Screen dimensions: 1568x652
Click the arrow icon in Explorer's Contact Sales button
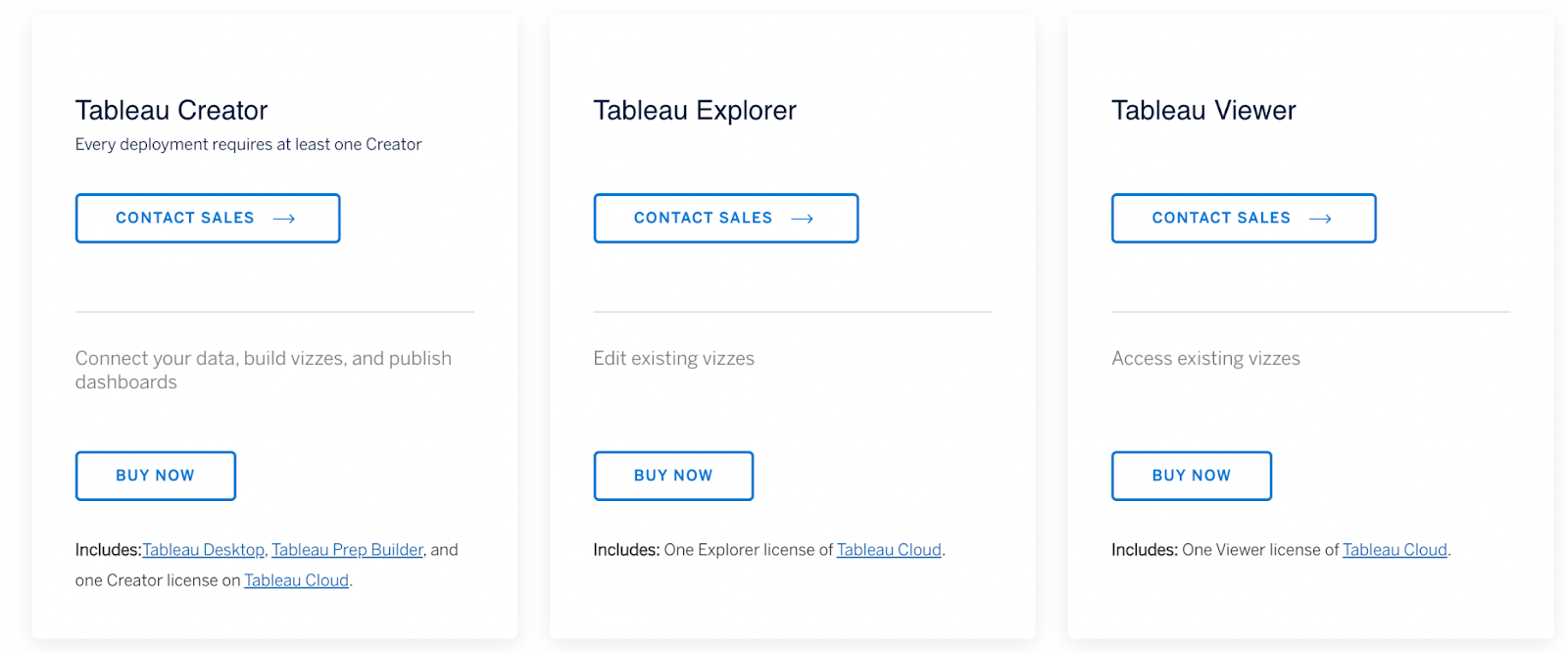click(x=803, y=219)
